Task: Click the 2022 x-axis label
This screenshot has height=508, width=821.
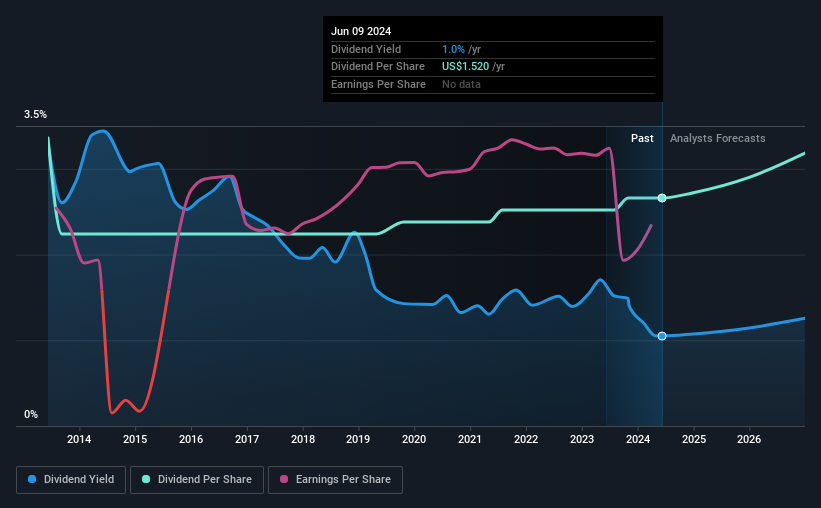Action: pos(526,439)
